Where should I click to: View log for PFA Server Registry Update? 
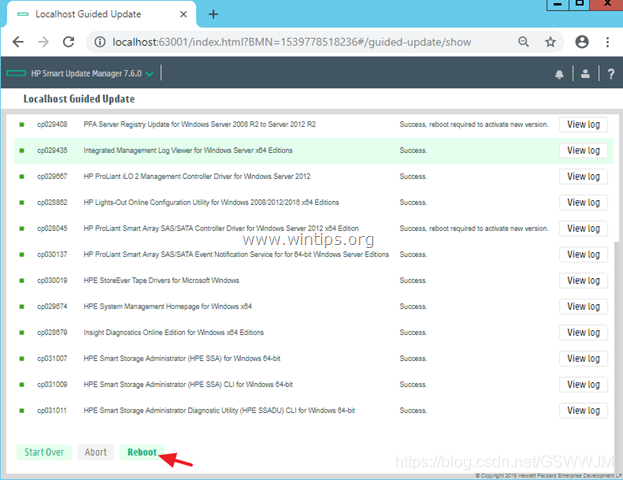pyautogui.click(x=583, y=124)
